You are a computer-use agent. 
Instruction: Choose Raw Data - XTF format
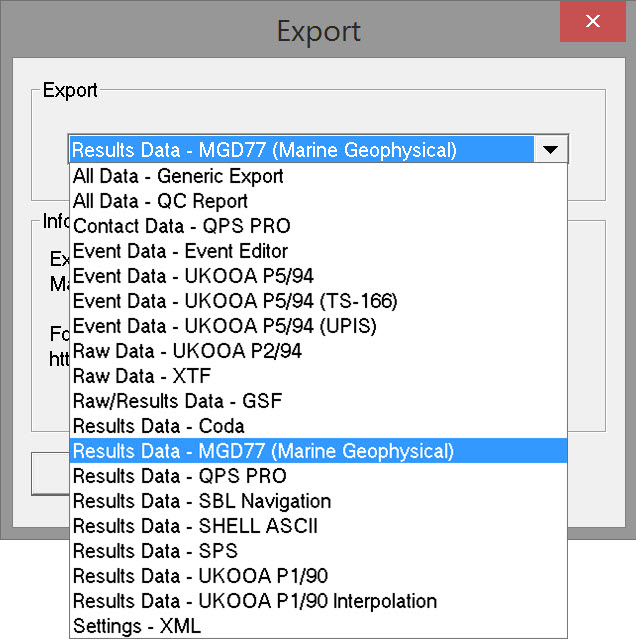(142, 376)
